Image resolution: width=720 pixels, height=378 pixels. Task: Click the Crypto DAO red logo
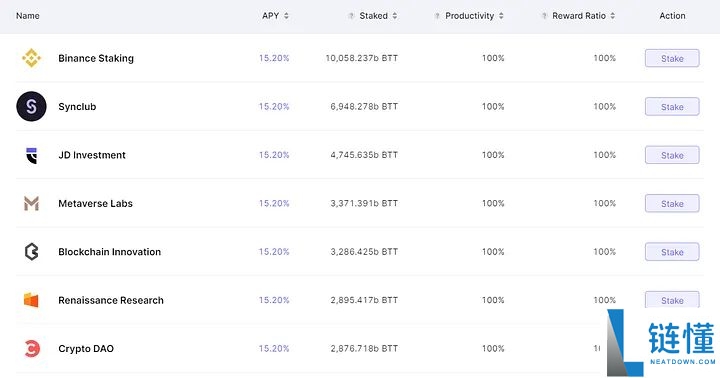click(x=32, y=349)
